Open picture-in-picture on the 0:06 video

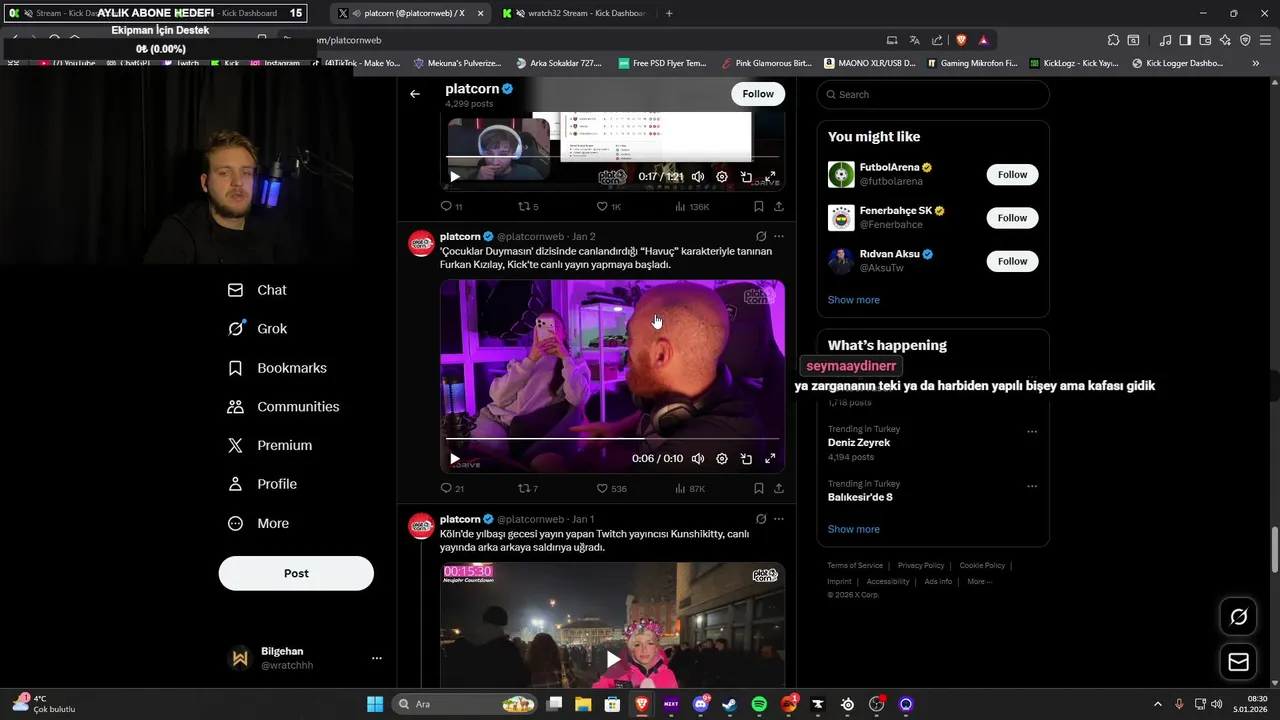[x=746, y=459]
